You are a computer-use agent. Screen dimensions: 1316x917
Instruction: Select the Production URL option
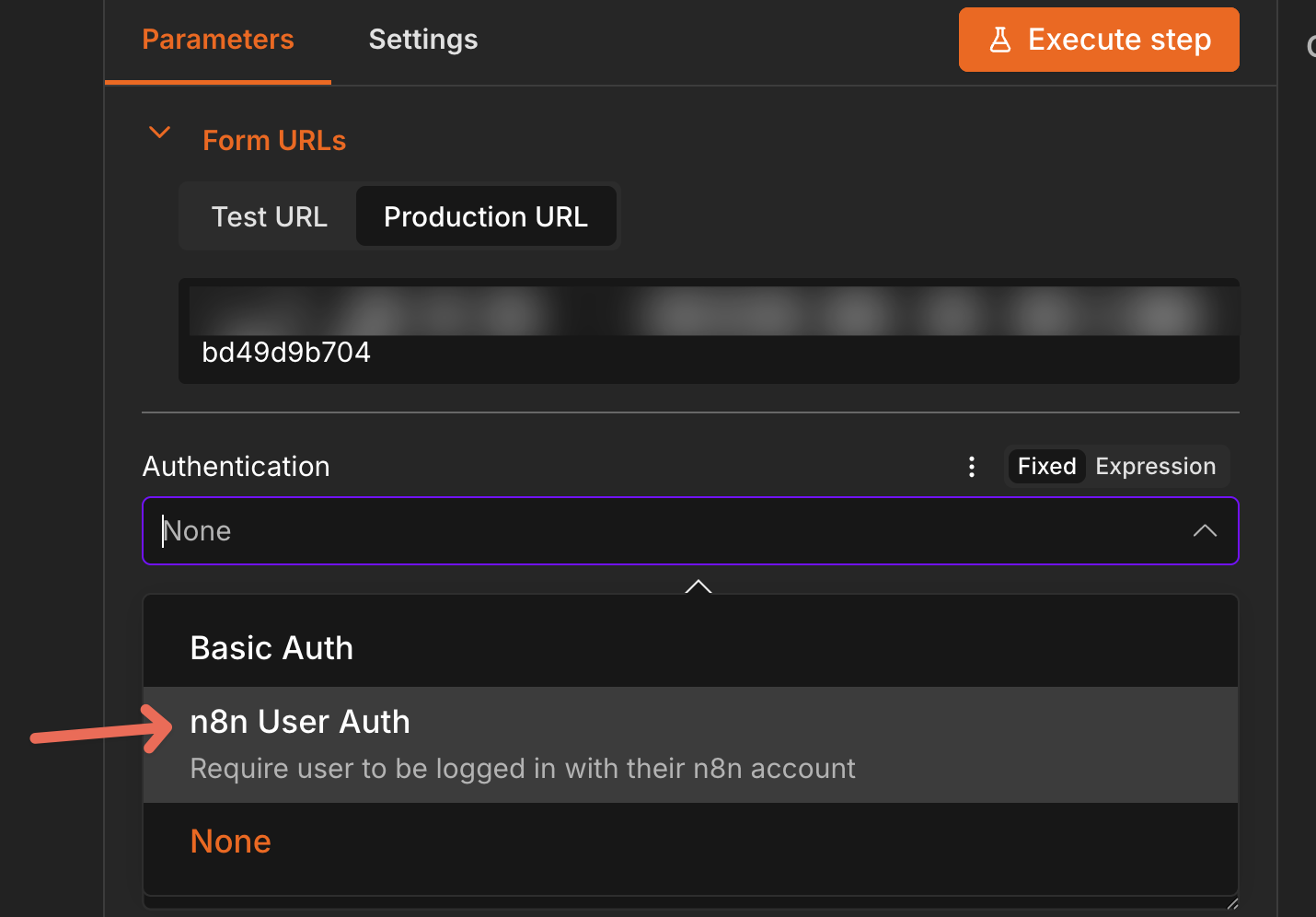pyautogui.click(x=486, y=216)
